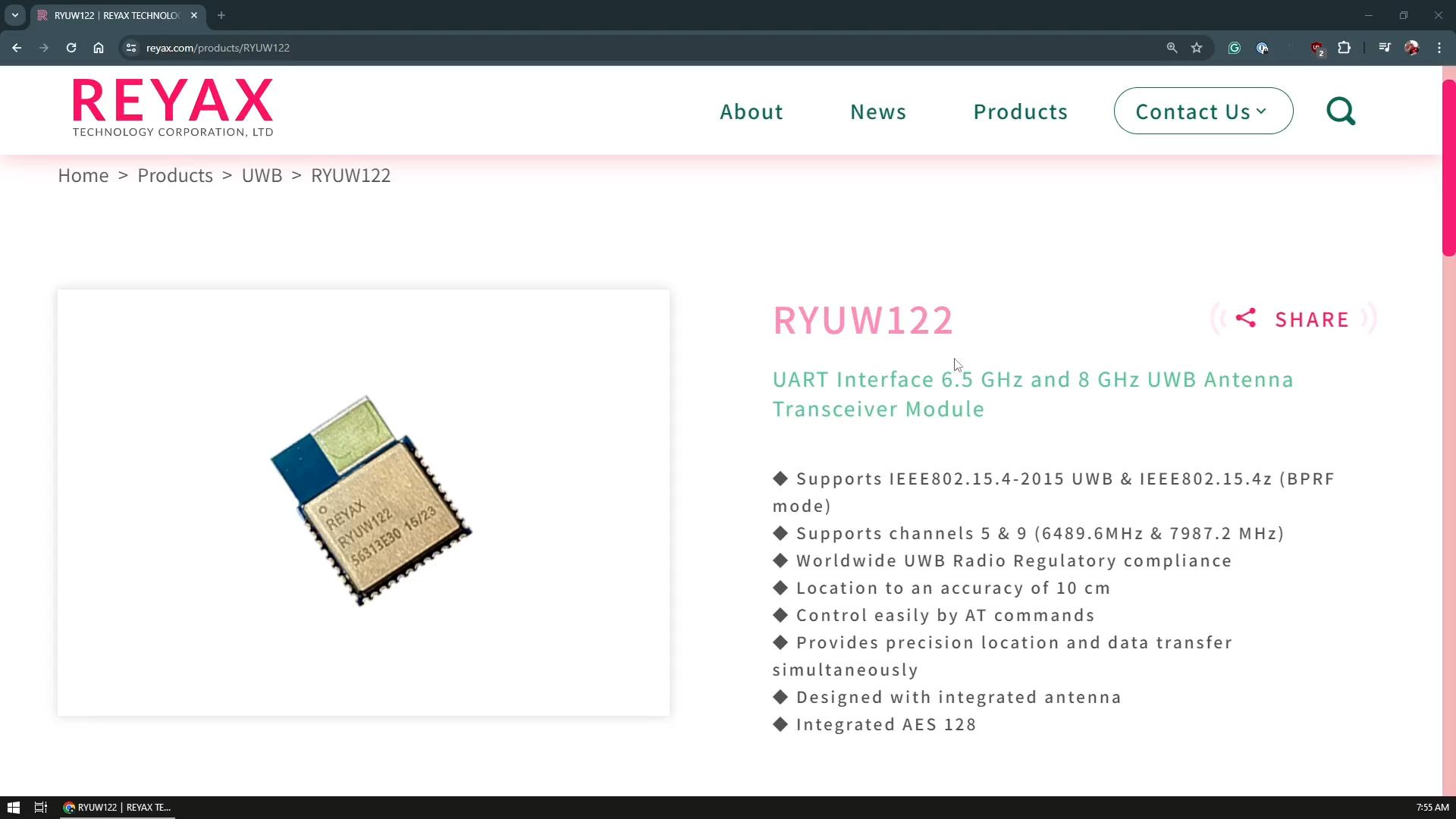
Task: Click the home button in browser
Action: 98,47
